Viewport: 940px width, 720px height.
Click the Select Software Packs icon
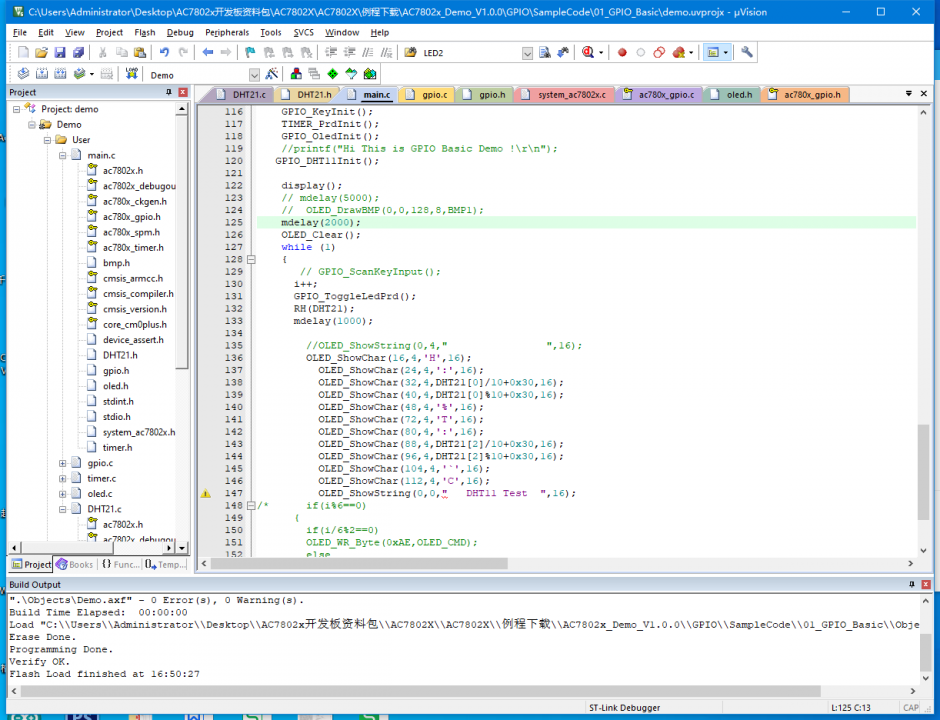coord(351,74)
